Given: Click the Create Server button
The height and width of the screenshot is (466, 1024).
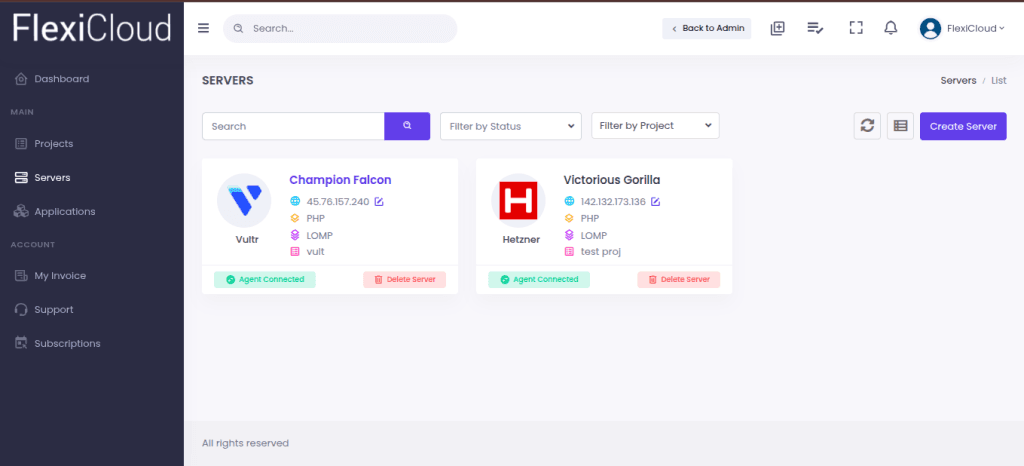Looking at the screenshot, I should pyautogui.click(x=962, y=126).
